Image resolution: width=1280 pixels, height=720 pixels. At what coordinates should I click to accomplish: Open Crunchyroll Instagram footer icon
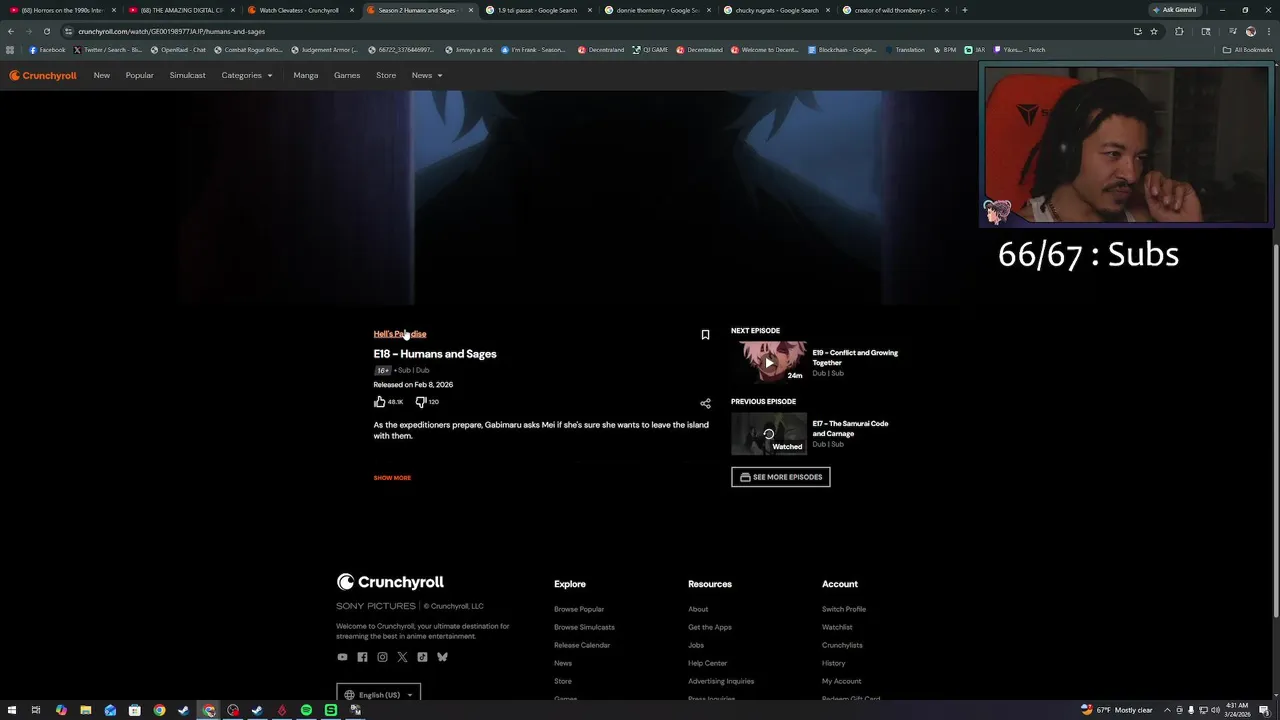click(x=382, y=657)
